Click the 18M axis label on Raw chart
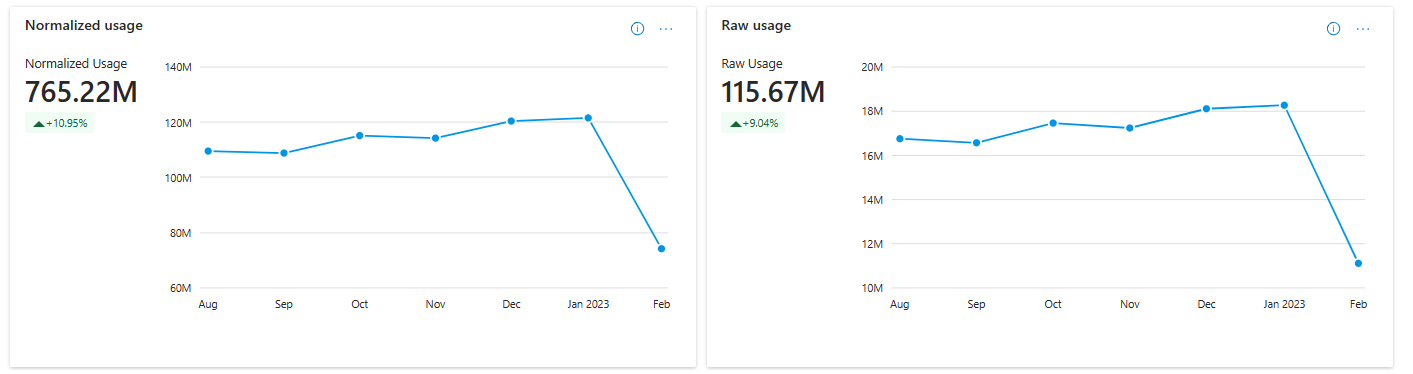 [x=872, y=112]
